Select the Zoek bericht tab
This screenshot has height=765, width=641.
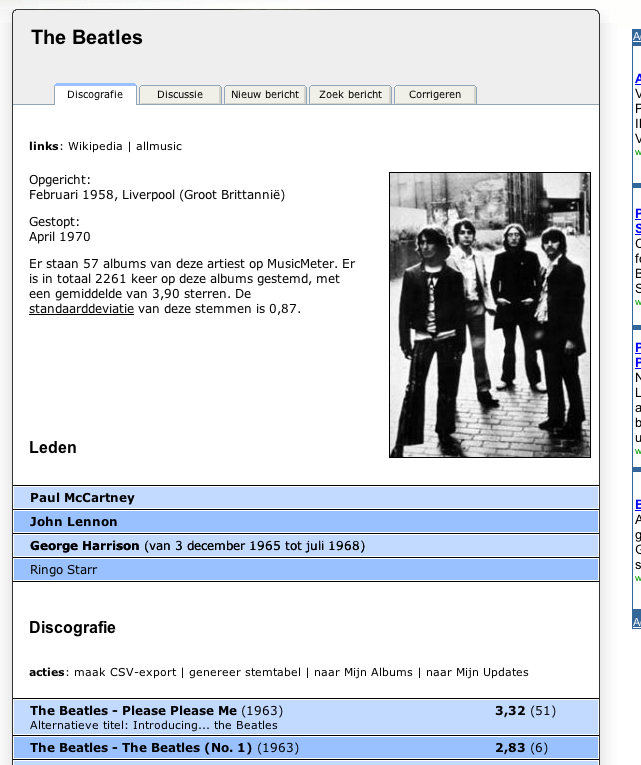point(350,94)
